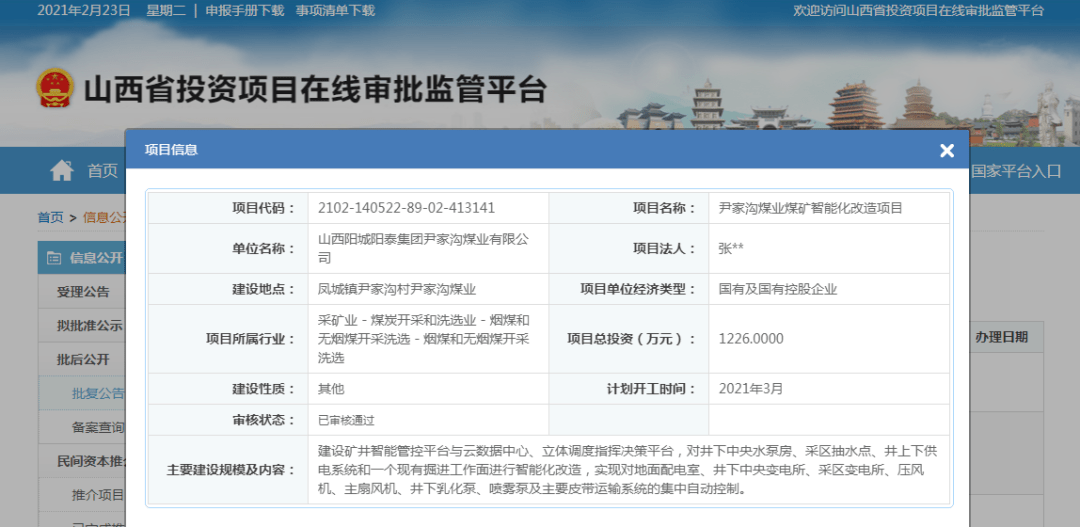Click the 办理日期 column header
Viewport: 1080px width, 527px height.
tap(1001, 338)
